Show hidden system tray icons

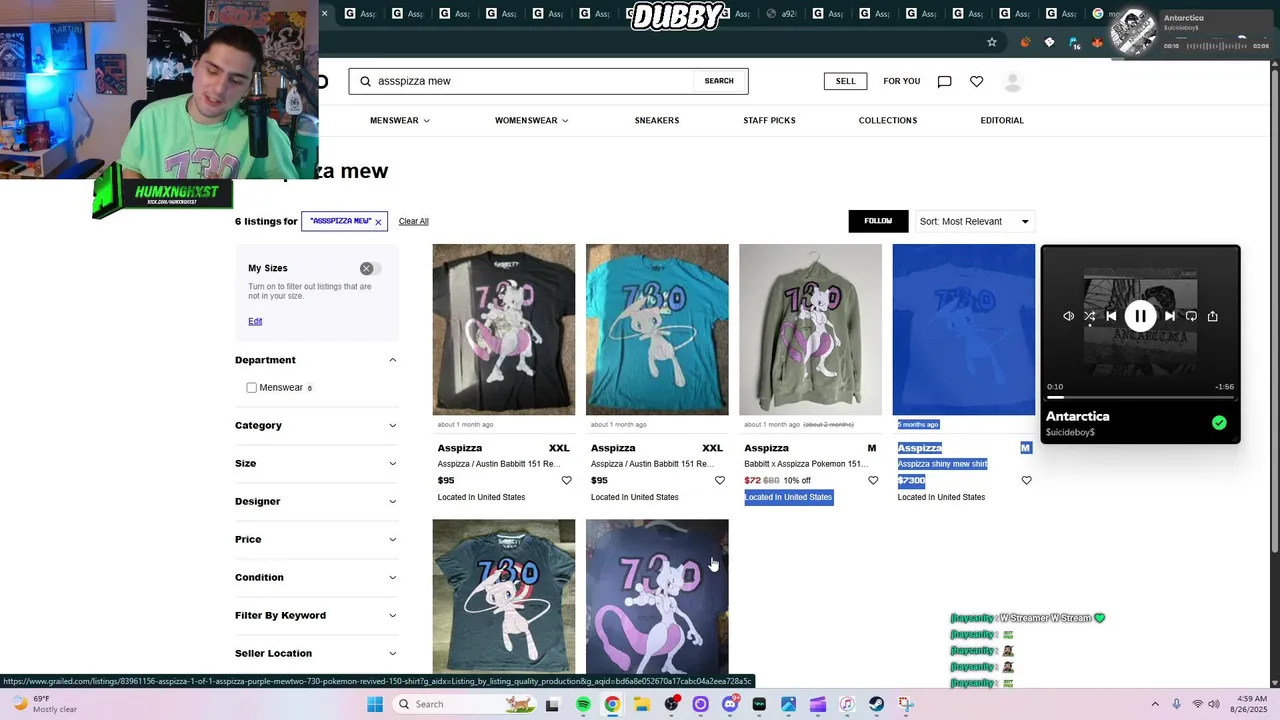coord(1156,704)
